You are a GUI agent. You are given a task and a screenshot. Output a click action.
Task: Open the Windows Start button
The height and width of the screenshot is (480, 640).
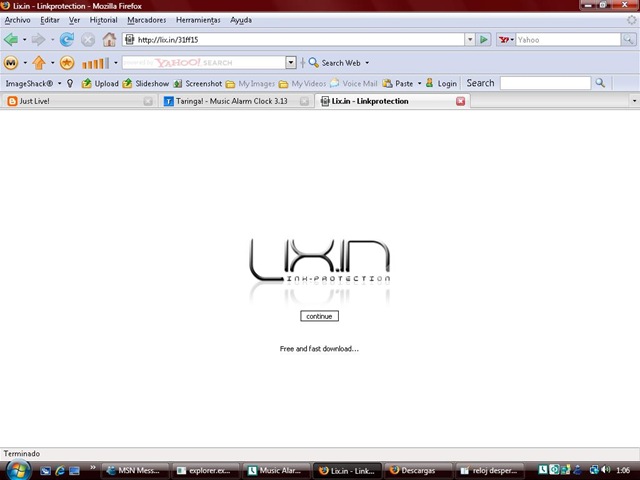click(18, 470)
